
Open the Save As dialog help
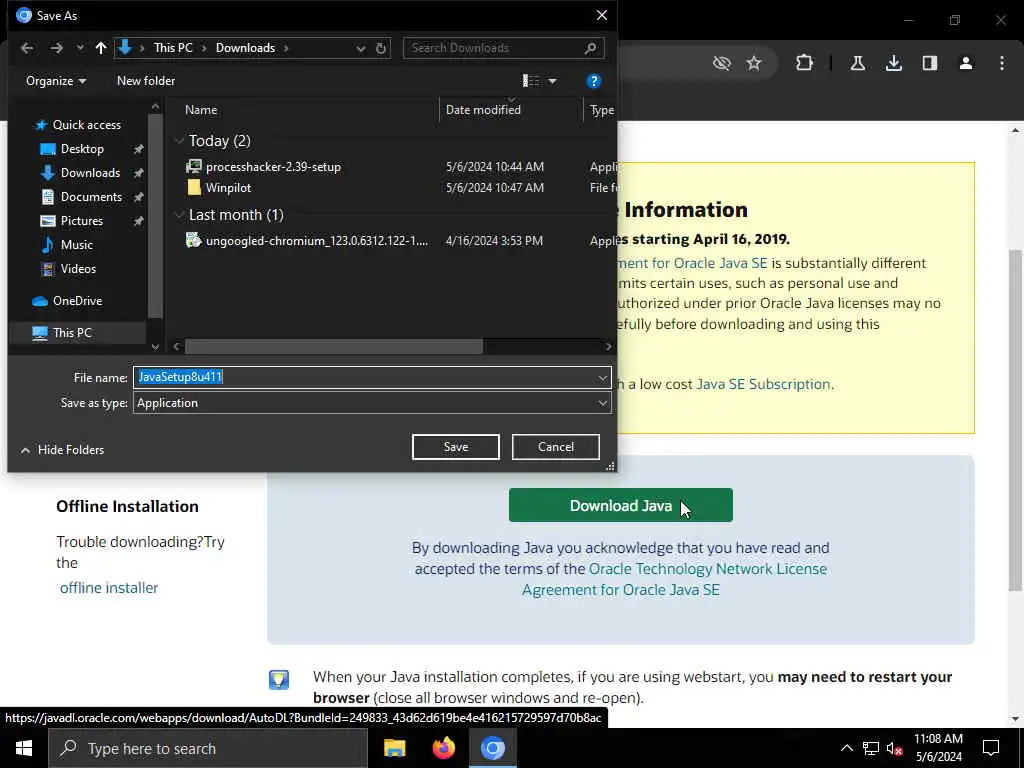(x=594, y=81)
